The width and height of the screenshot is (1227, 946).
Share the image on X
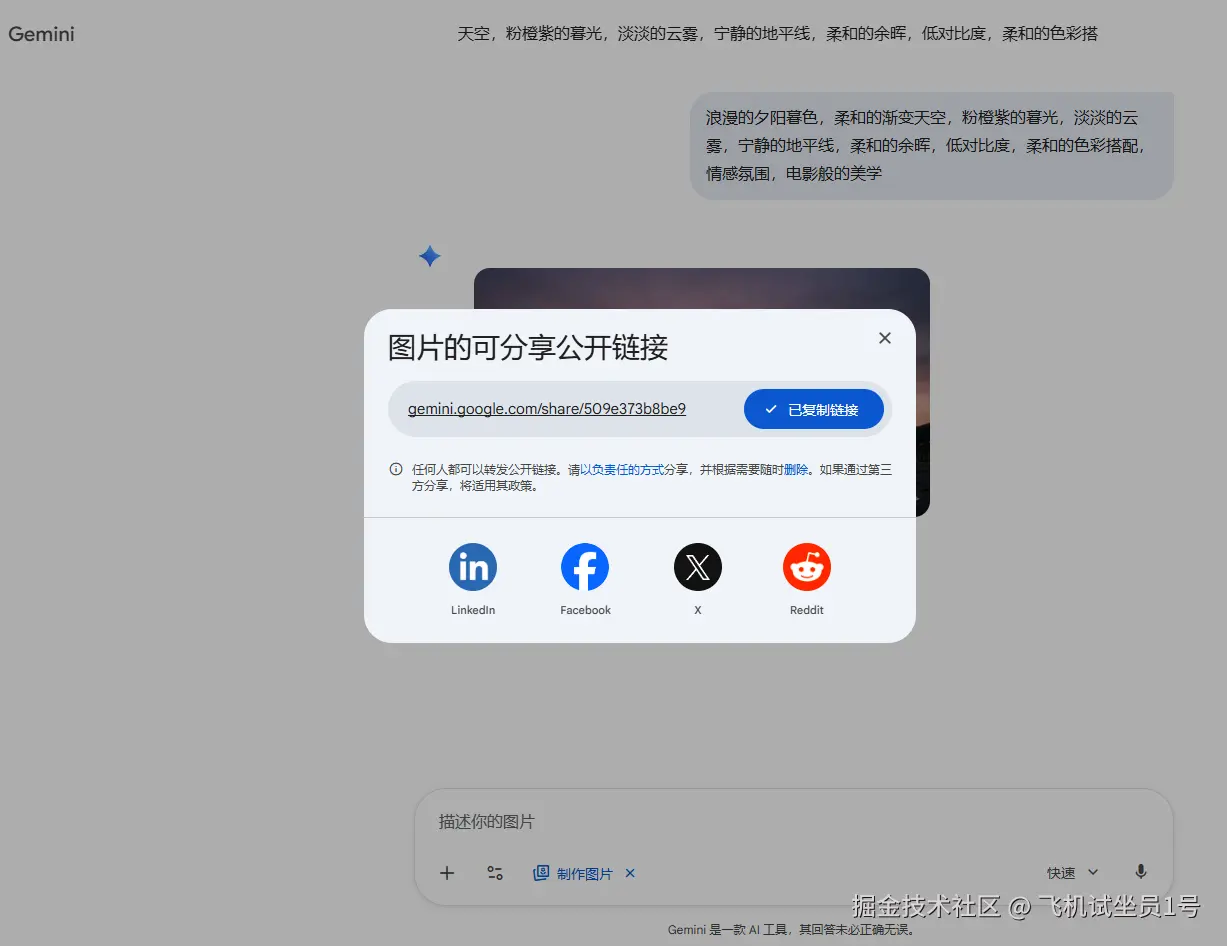pyautogui.click(x=697, y=566)
